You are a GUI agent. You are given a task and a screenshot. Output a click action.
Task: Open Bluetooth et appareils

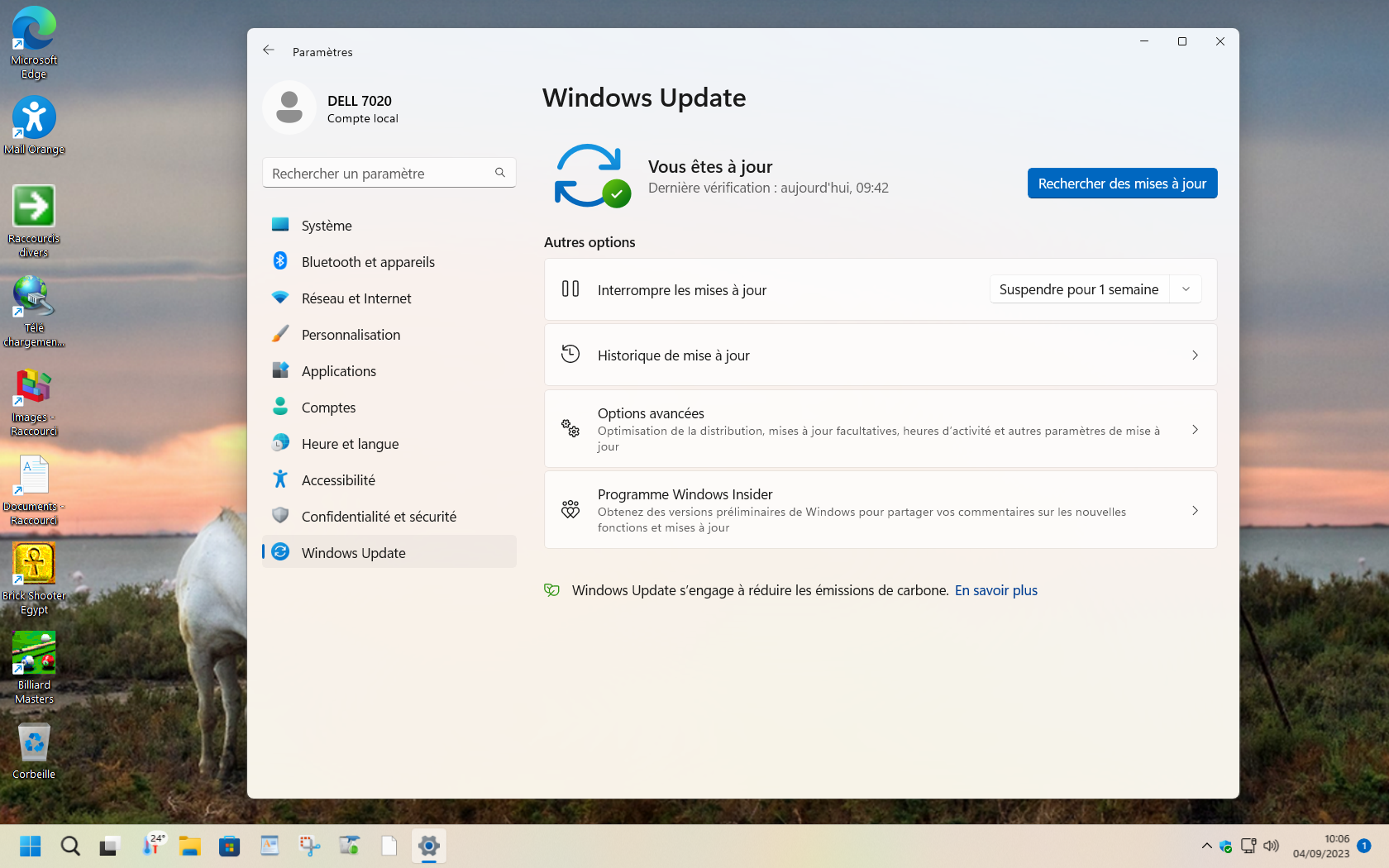click(x=389, y=262)
